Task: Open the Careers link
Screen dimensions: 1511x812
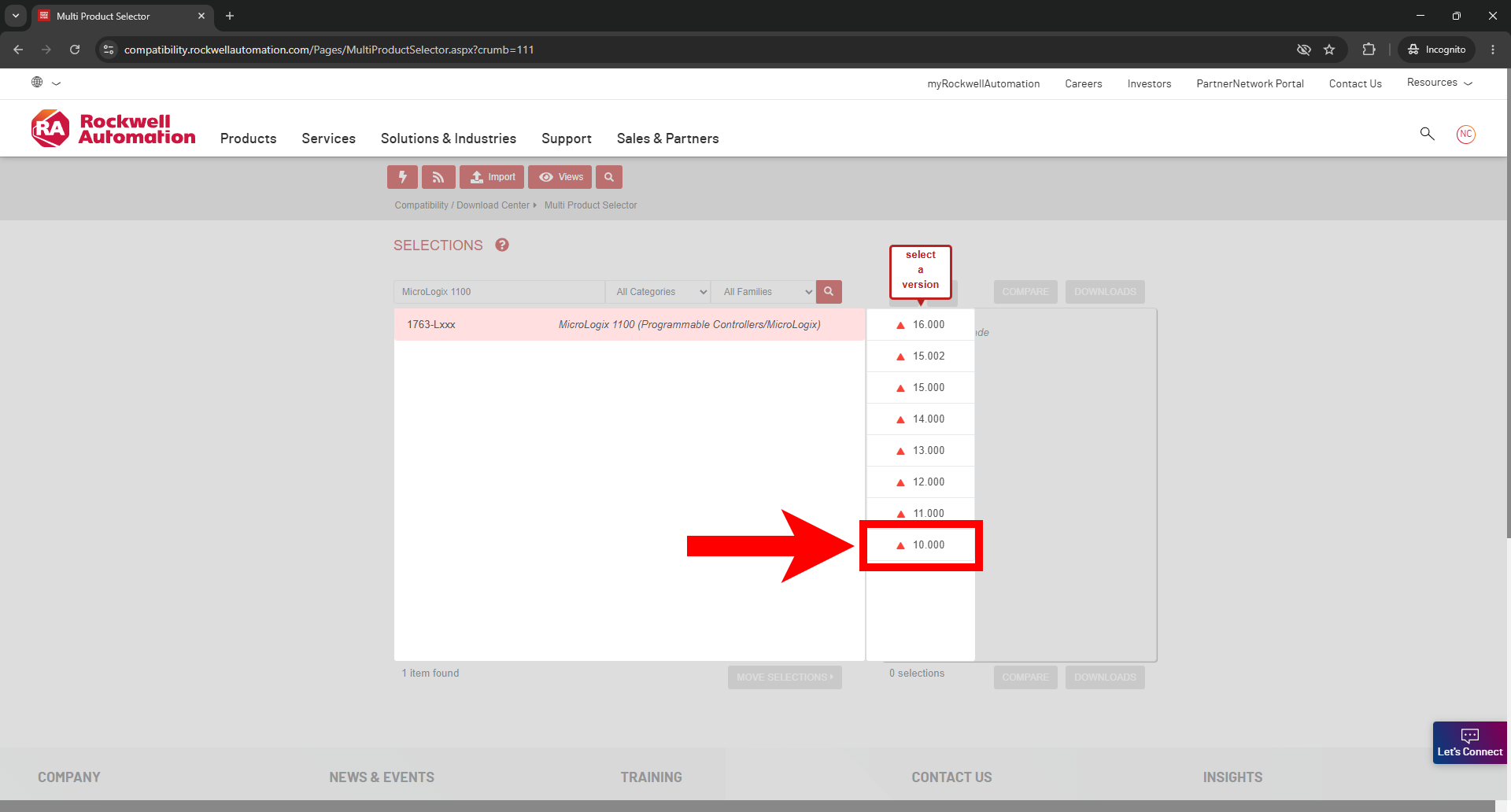Action: pyautogui.click(x=1084, y=84)
